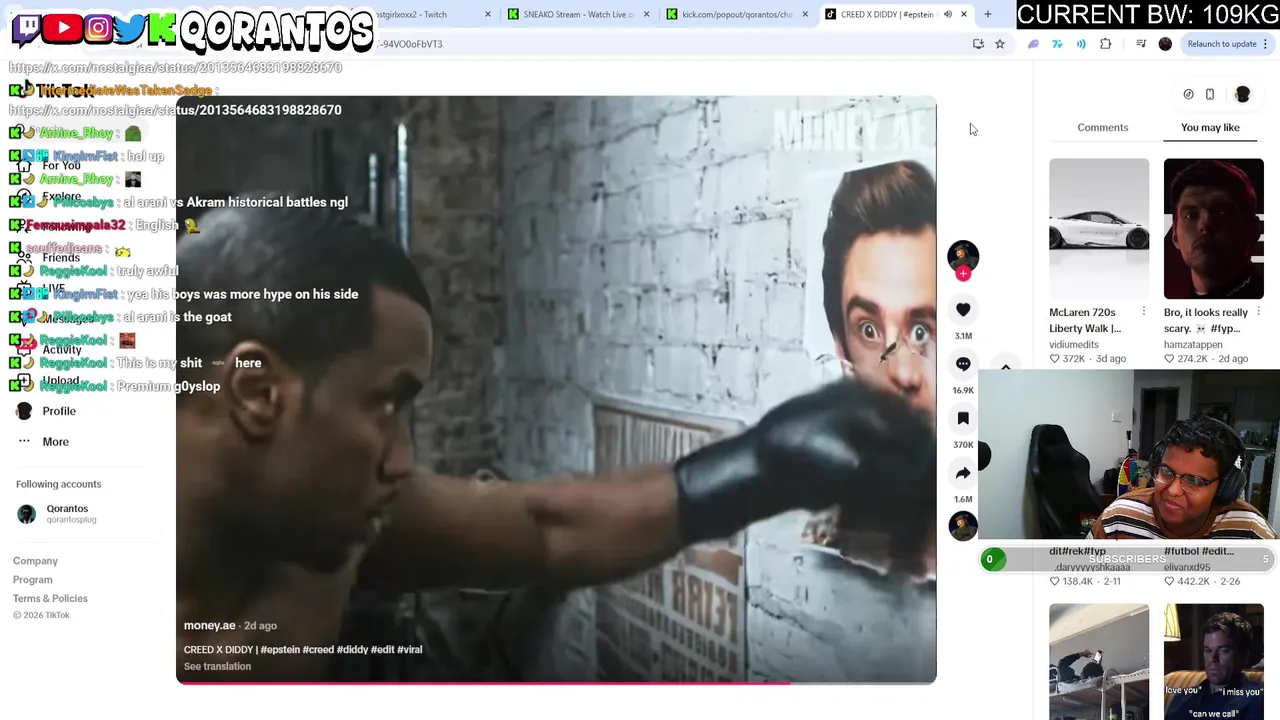Open Qorantos avatar under Following accounts
Viewport: 1280px width, 720px height.
click(x=27, y=514)
